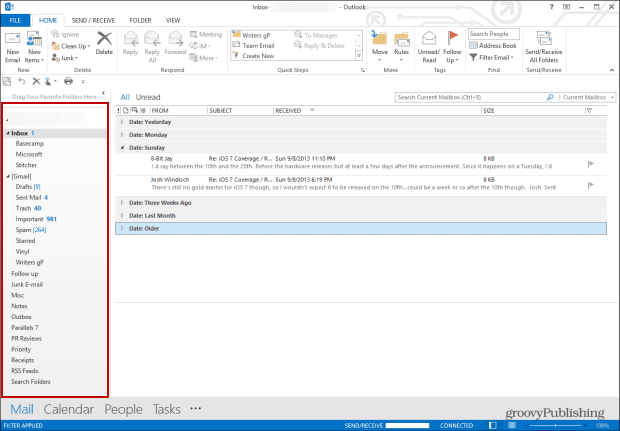
Task: Click Print in quick access toolbar
Action: click(x=68, y=81)
